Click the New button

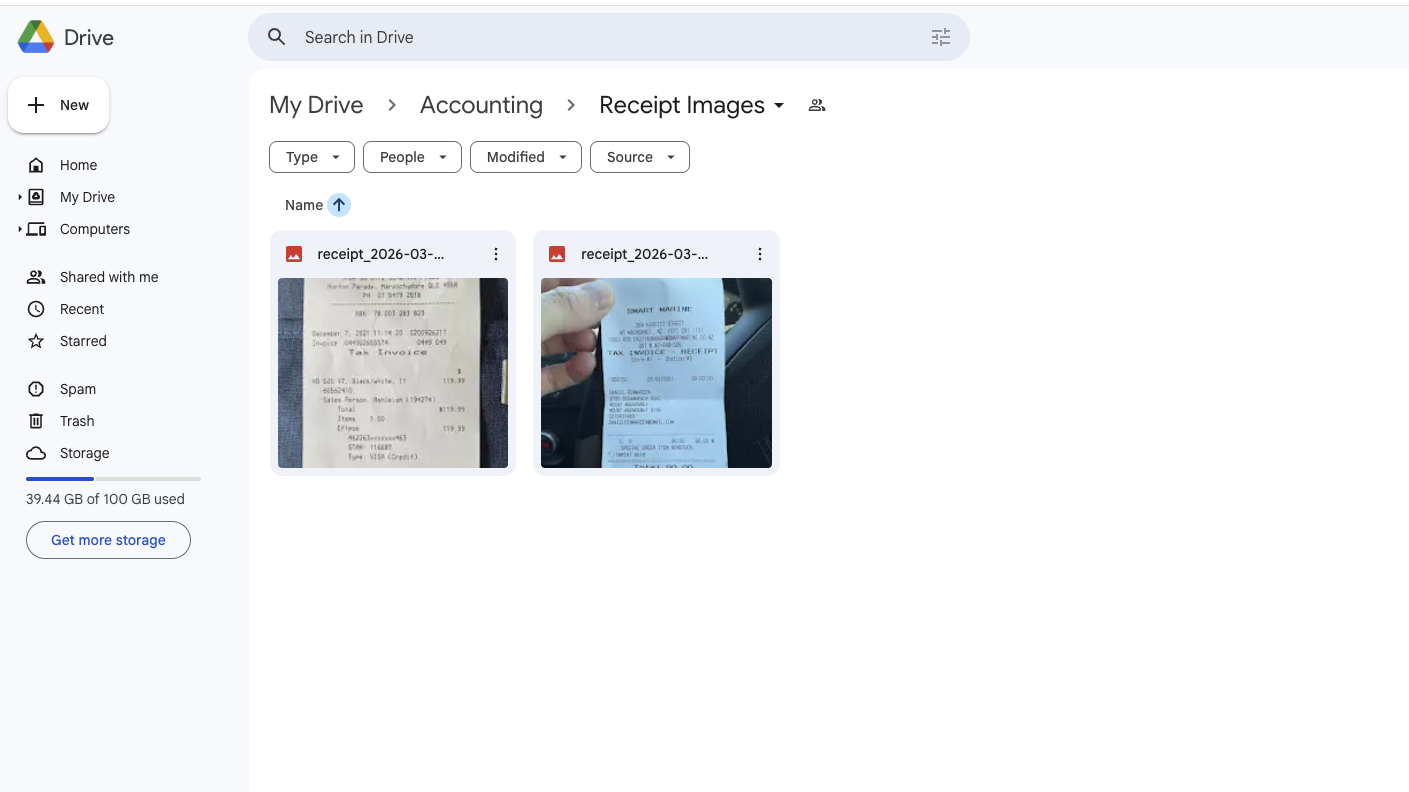59,105
